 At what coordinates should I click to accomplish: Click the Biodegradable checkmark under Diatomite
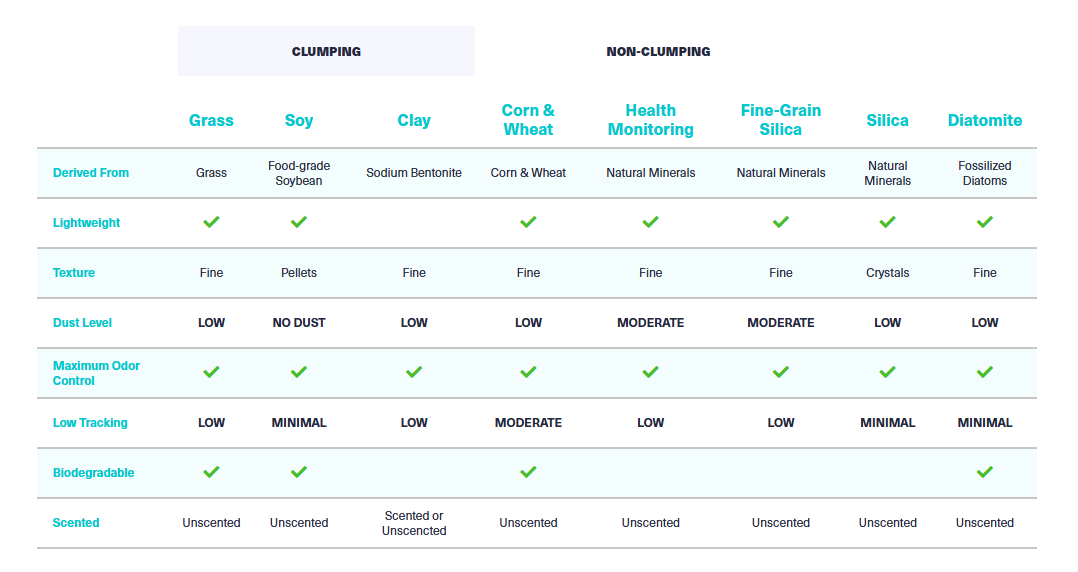tap(984, 472)
